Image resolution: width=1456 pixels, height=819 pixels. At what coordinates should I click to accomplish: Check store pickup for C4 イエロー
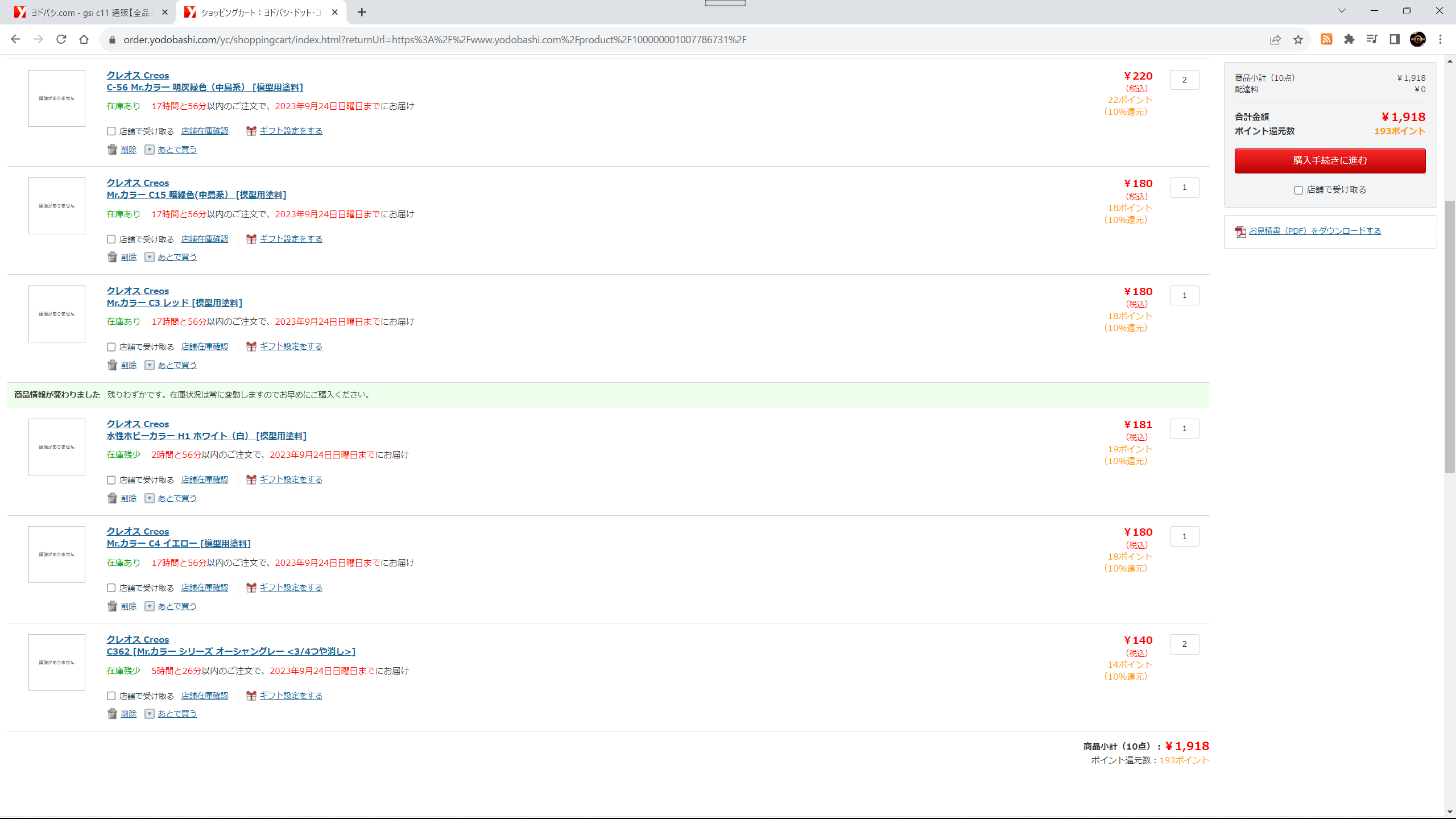pos(111,588)
